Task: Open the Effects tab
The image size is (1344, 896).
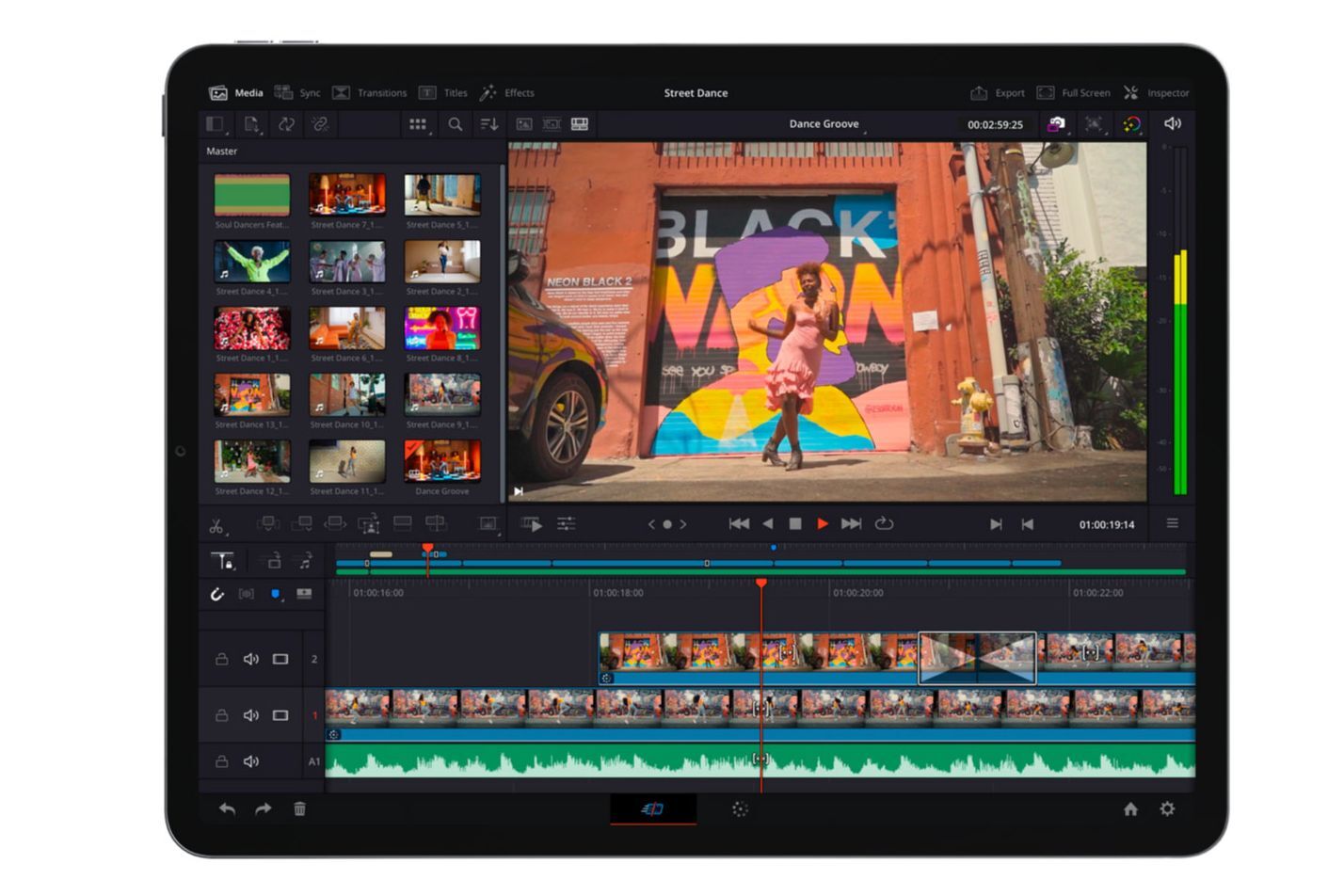Action: 507,93
